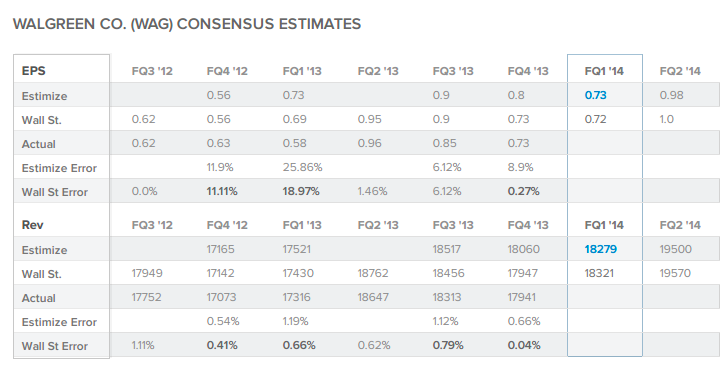The height and width of the screenshot is (372, 724).
Task: Select the Estimize Error revenue row label
Action: coord(59,322)
